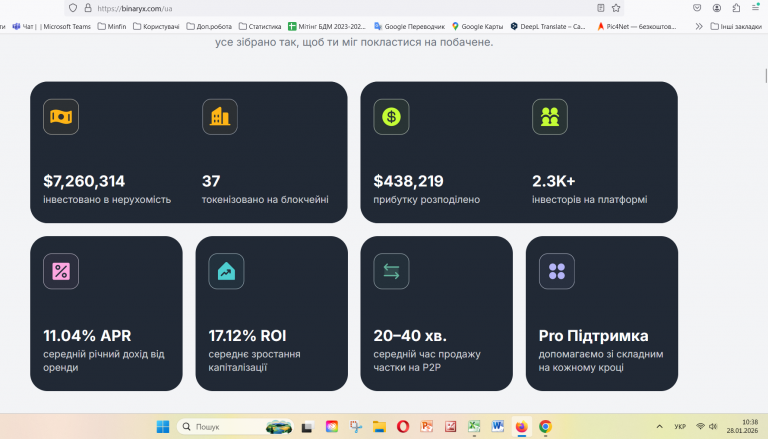Open the Minfin bookmarks folder
The width and height of the screenshot is (768, 439).
click(112, 26)
